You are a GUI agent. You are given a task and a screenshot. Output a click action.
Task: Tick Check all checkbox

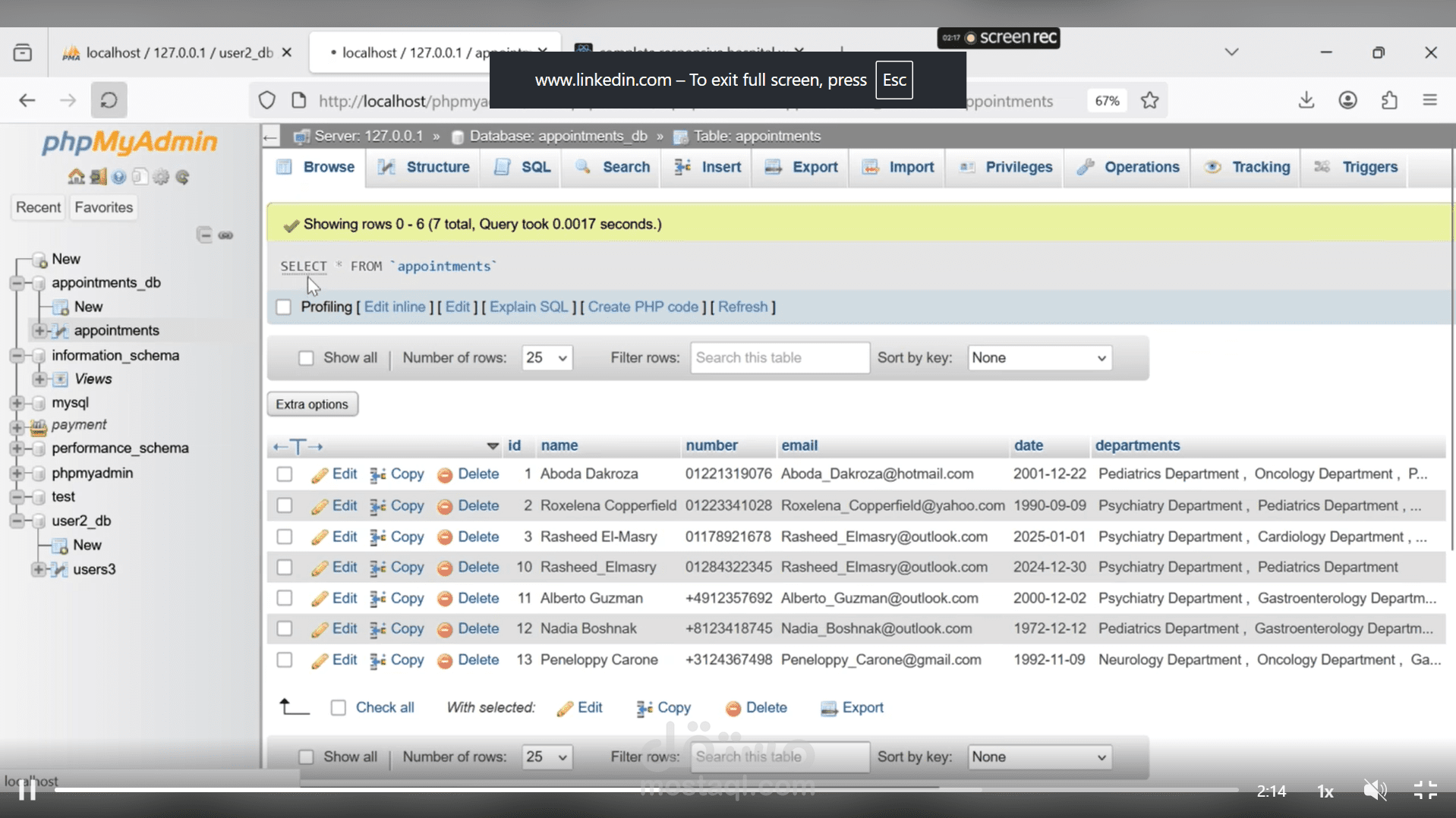pyautogui.click(x=339, y=707)
